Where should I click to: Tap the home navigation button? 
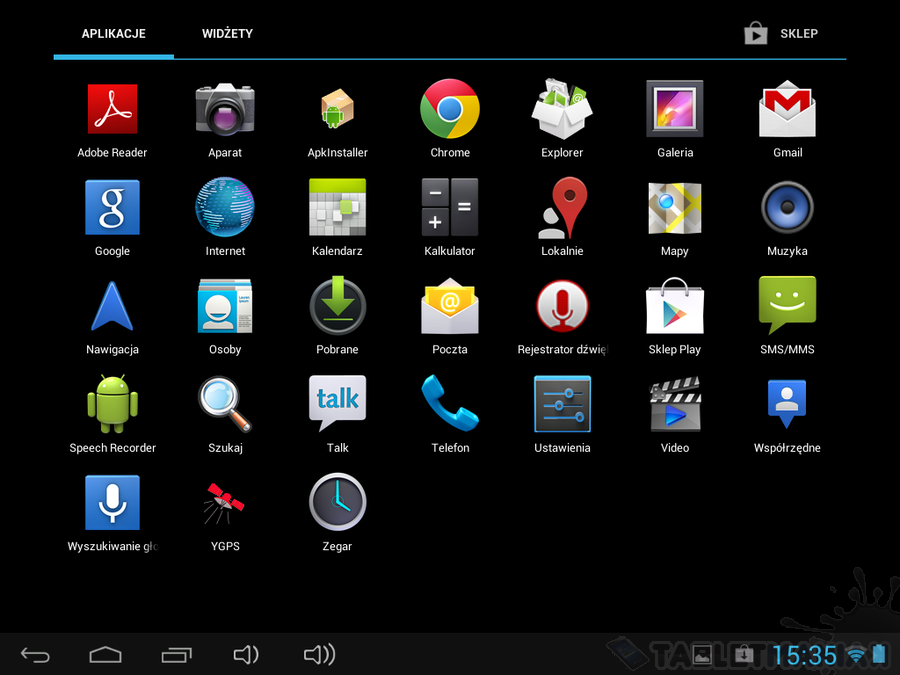tap(105, 655)
